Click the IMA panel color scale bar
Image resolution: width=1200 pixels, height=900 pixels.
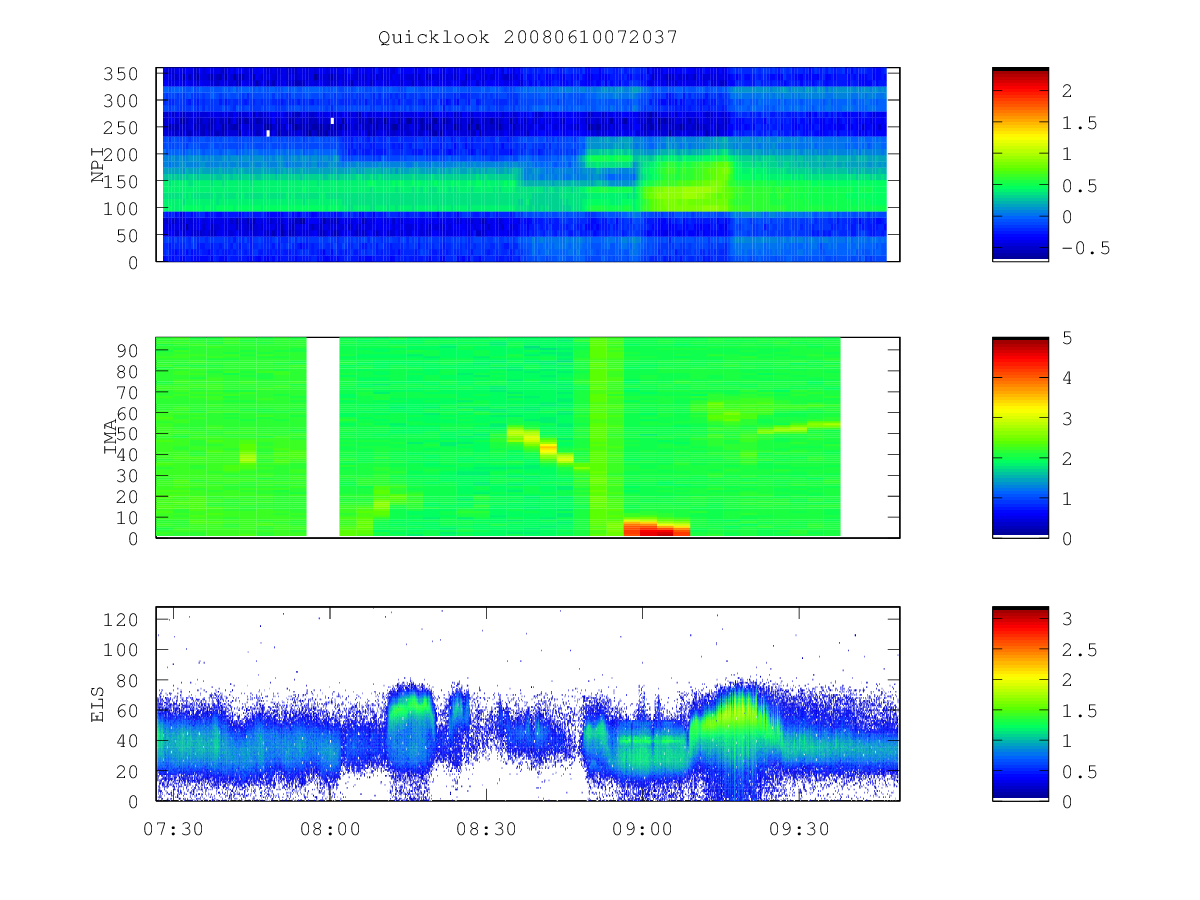click(x=1020, y=437)
